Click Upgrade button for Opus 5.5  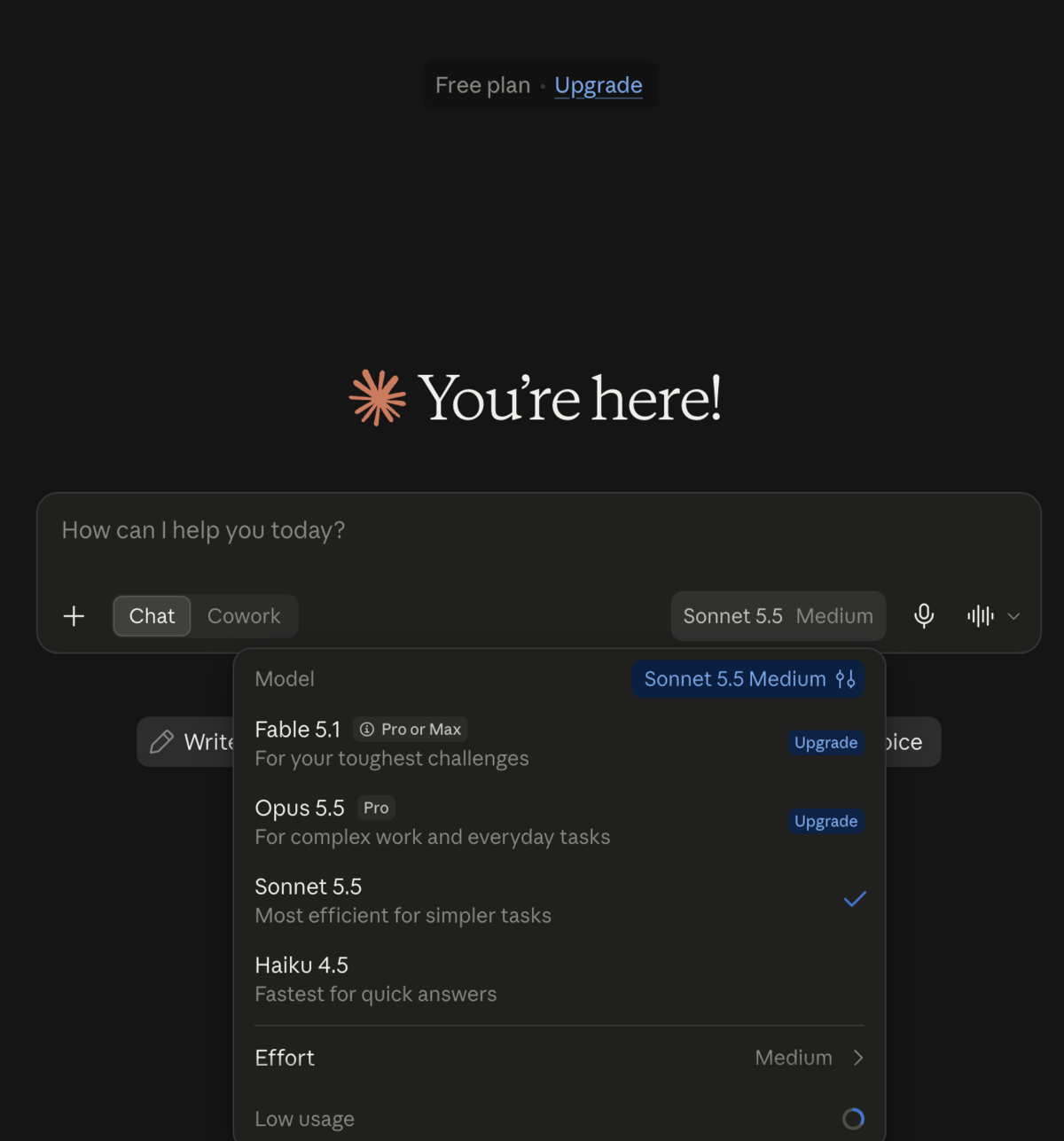pos(825,822)
